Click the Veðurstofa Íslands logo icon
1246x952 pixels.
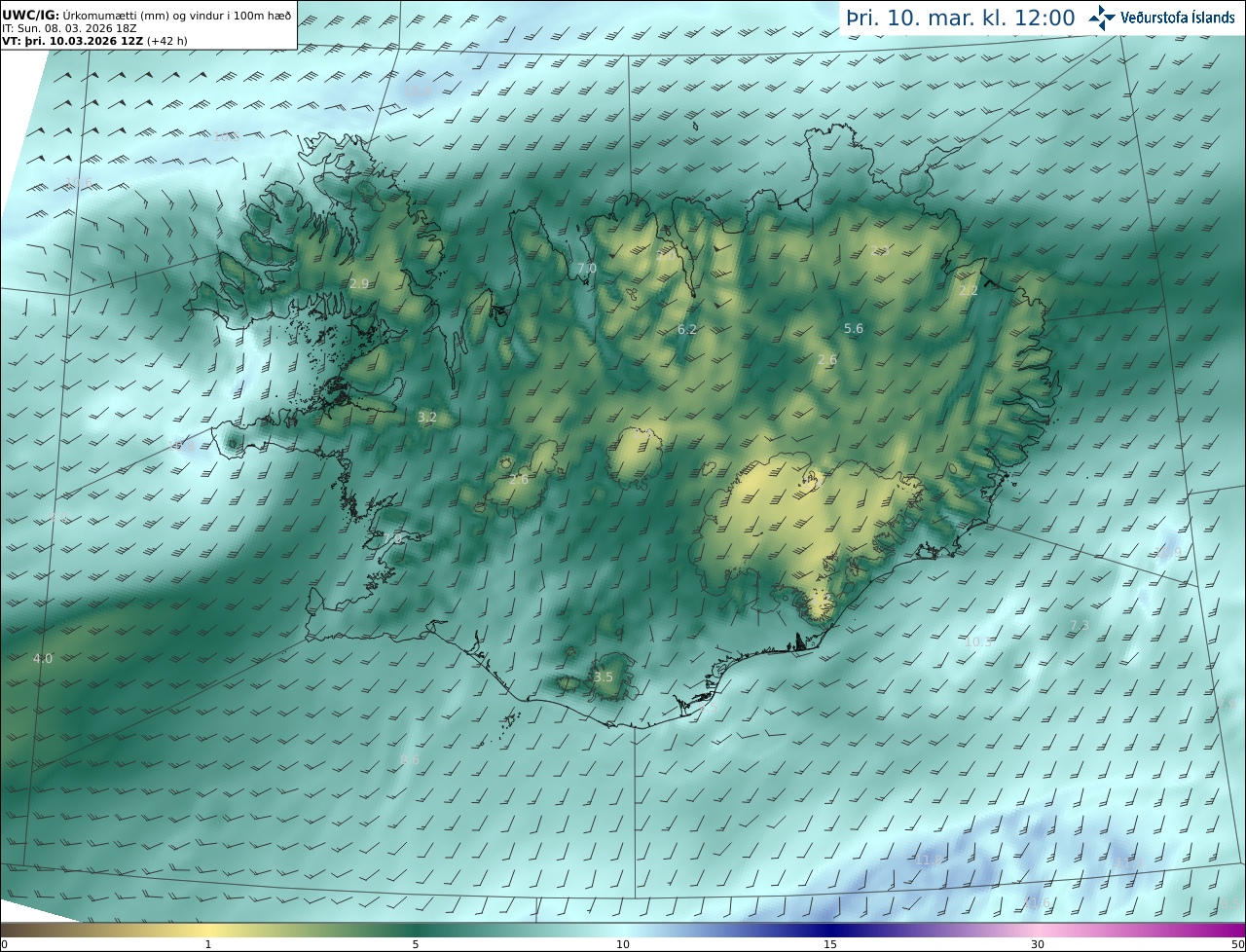(x=1102, y=18)
